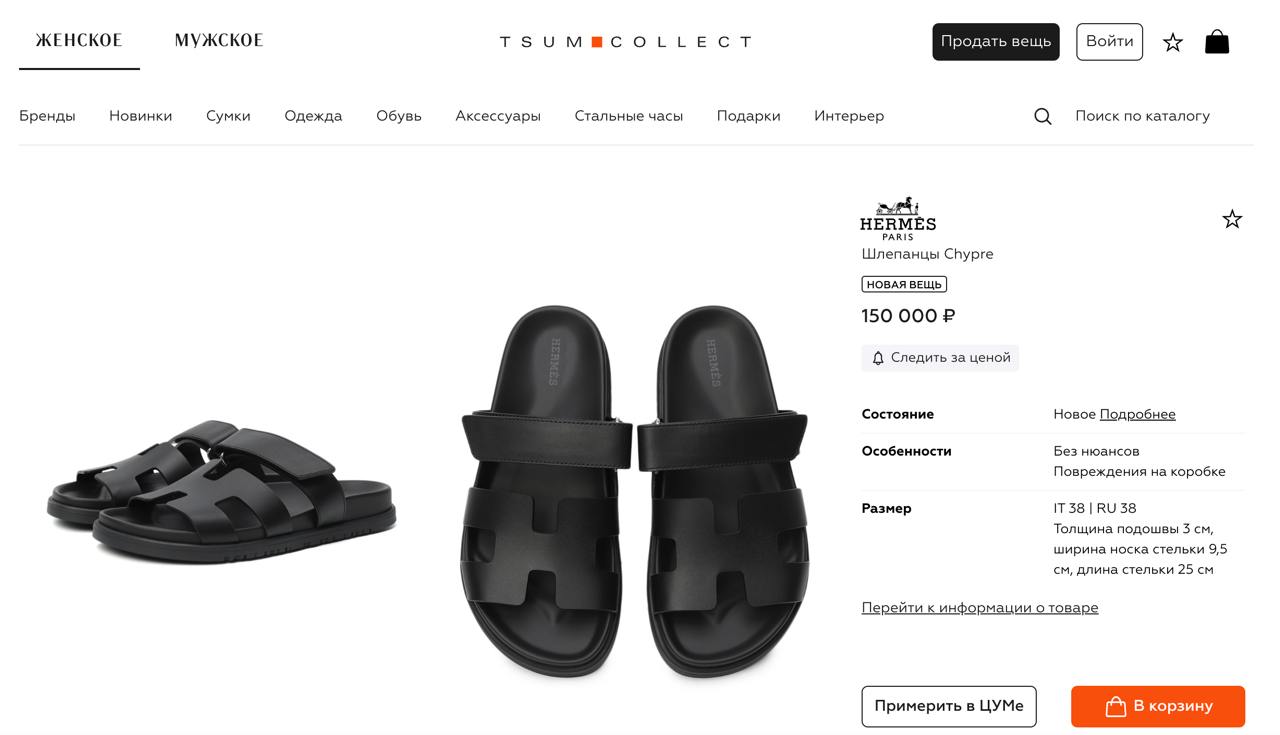Go to TSUM Collect home logo
1280x735 pixels.
coord(625,42)
